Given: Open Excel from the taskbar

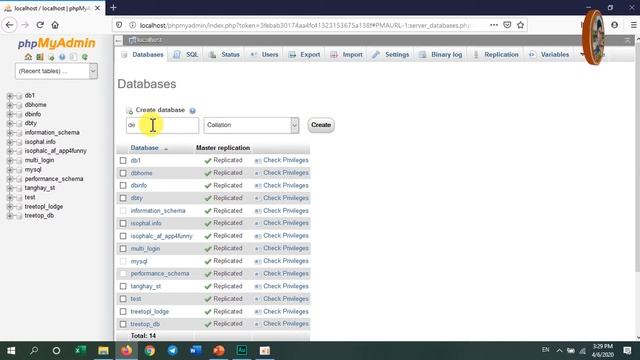Looking at the screenshot, I should click(80, 351).
